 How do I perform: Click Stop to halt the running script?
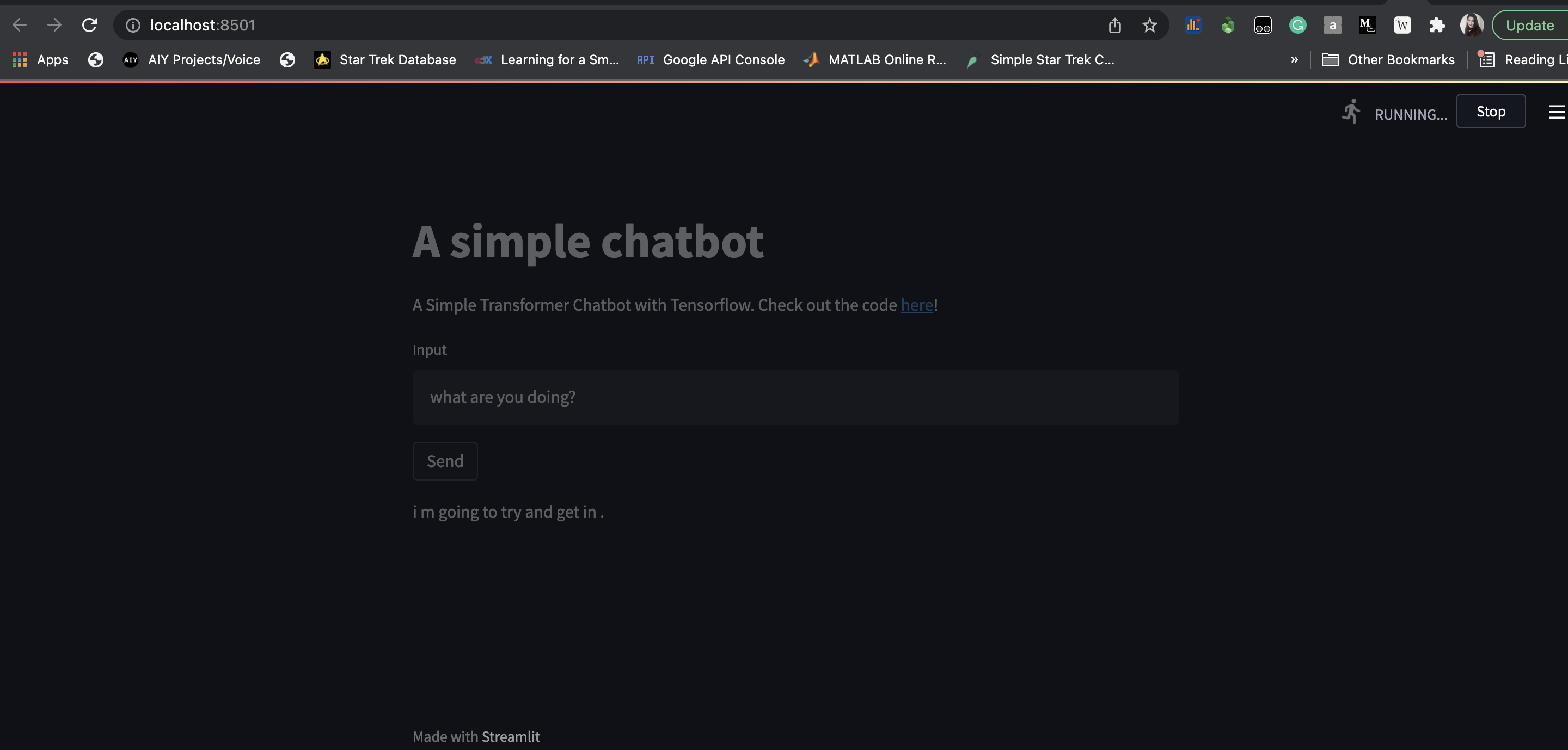(x=1490, y=112)
